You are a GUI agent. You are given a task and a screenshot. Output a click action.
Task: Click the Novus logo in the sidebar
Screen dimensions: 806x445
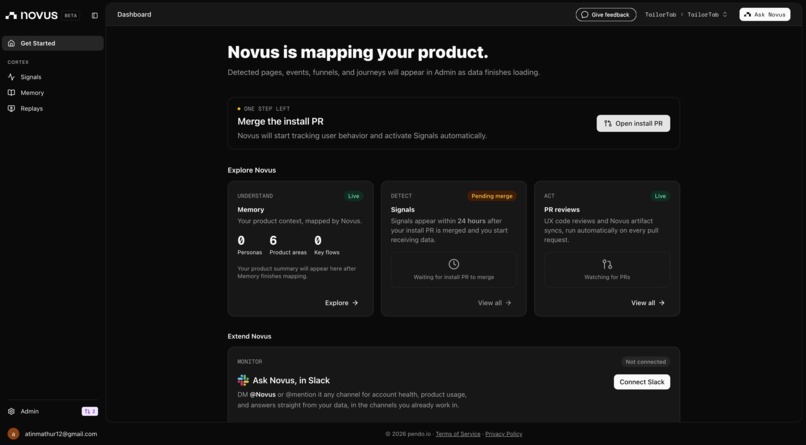[x=31, y=15]
